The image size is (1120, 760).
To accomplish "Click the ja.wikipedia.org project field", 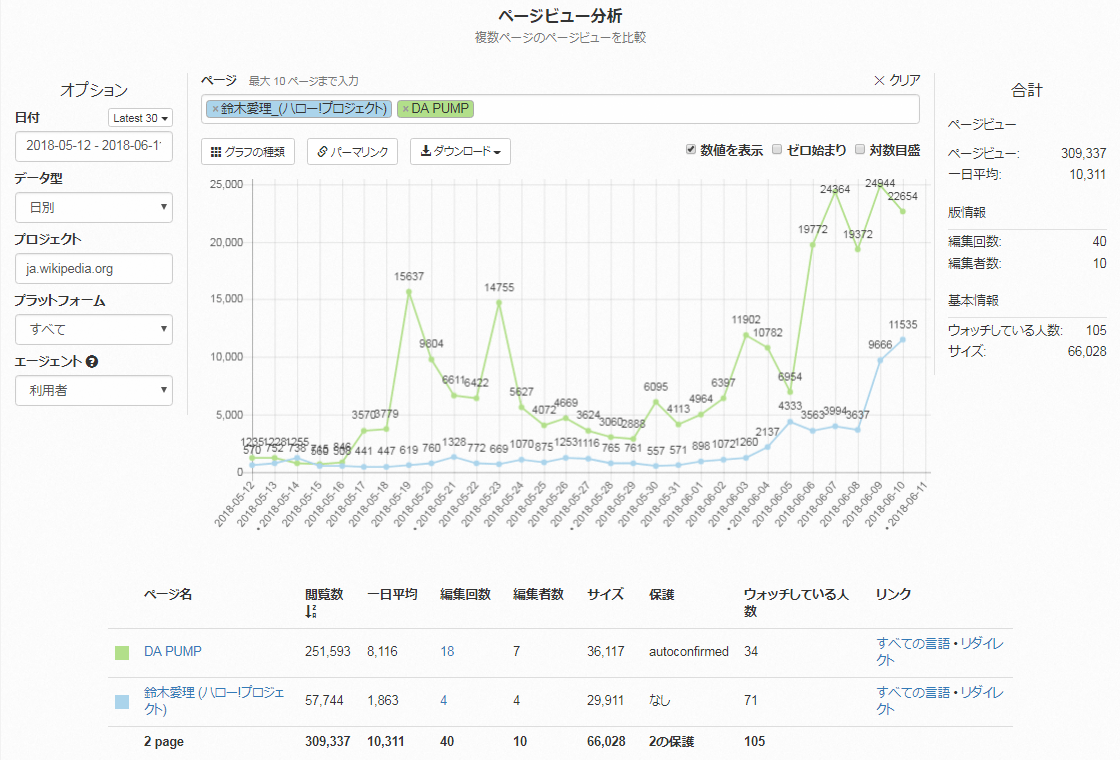I will [x=94, y=269].
